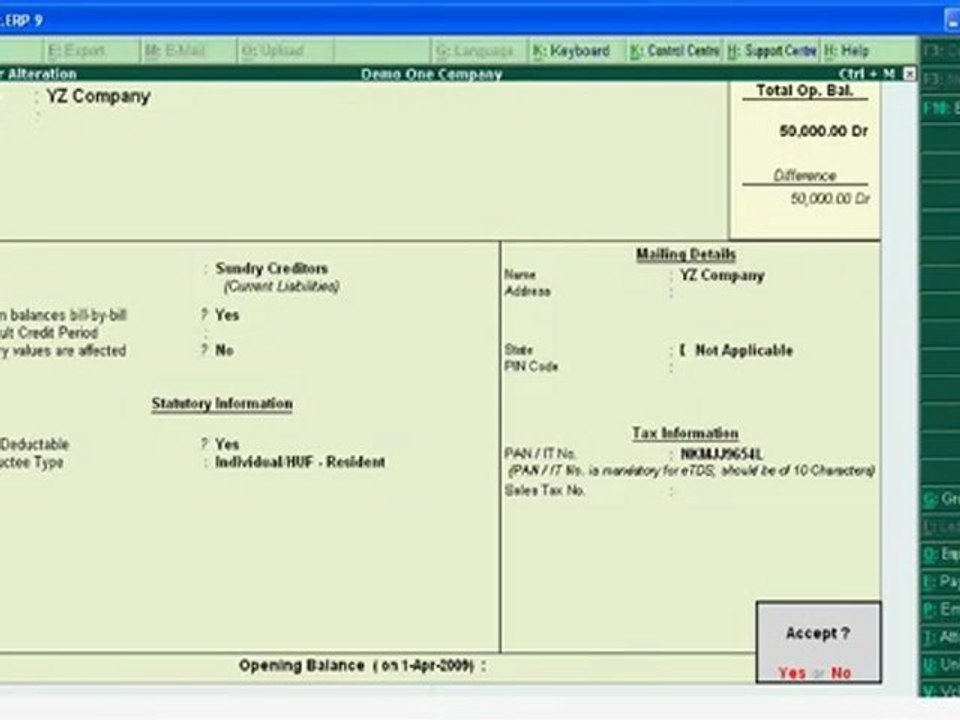Viewport: 960px width, 720px height.
Task: Click the Mailing Details heading
Action: (686, 254)
